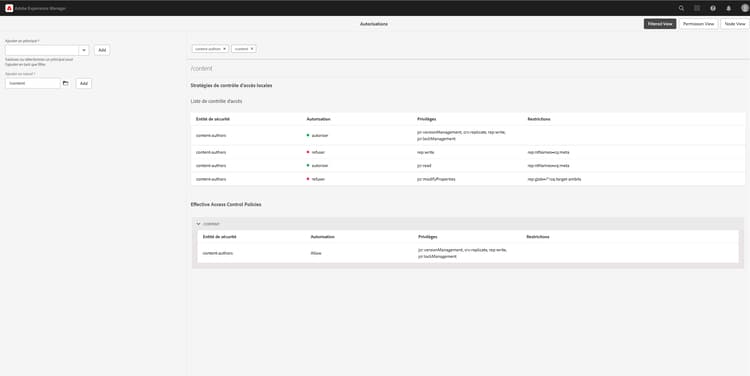Click 'Entité de sécurité' header in effective policies table
Viewport: 750px width, 376px height.
coord(220,237)
